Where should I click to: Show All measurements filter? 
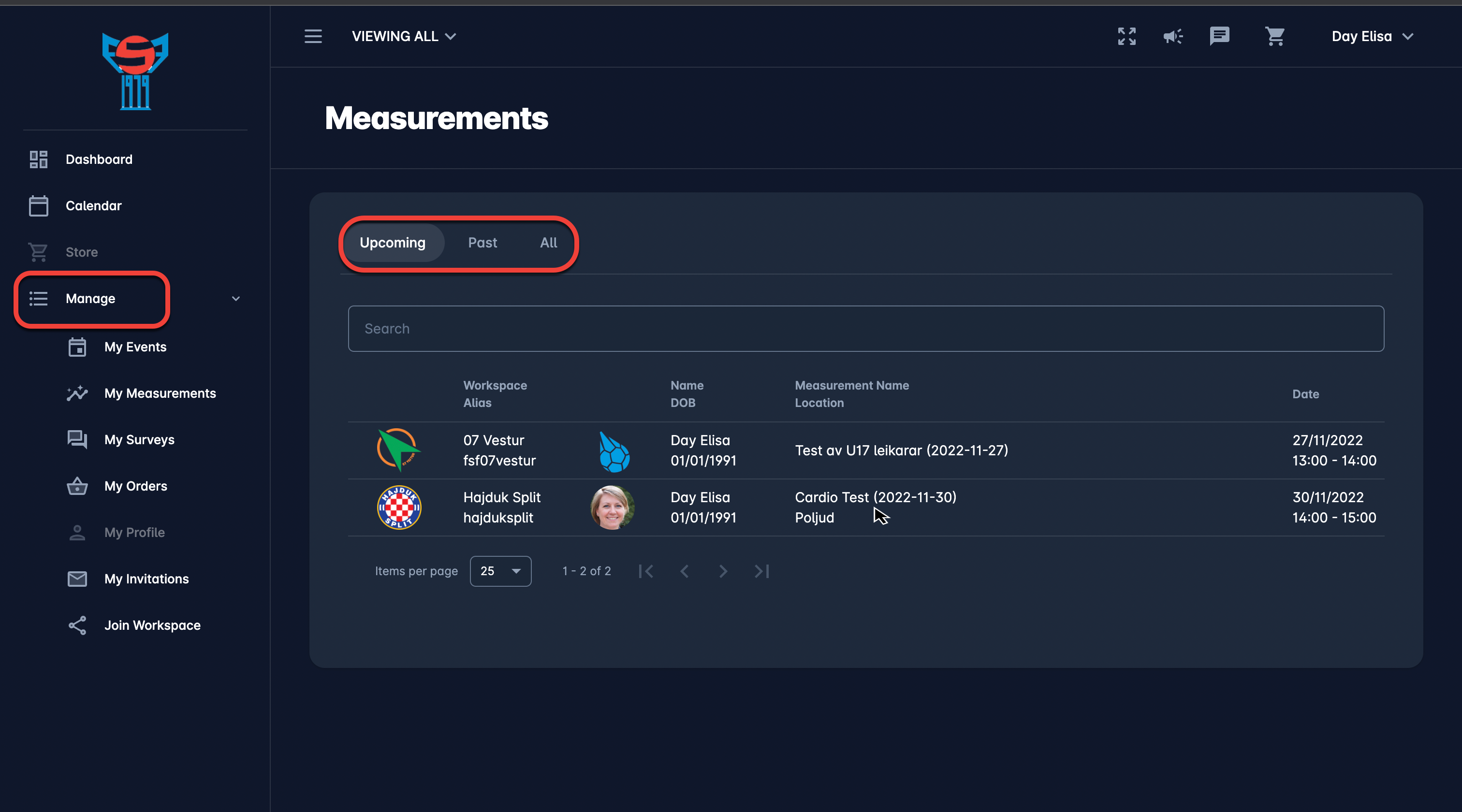[548, 243]
